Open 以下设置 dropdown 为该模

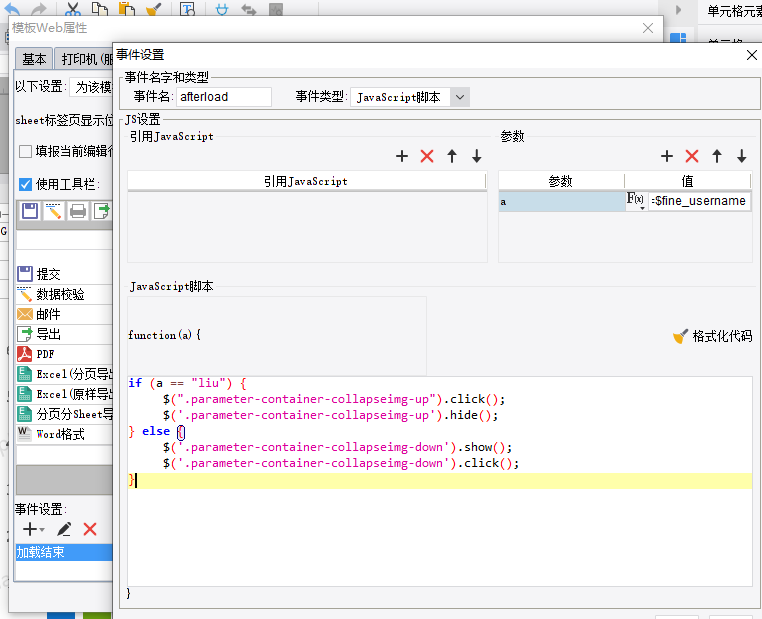(x=91, y=87)
